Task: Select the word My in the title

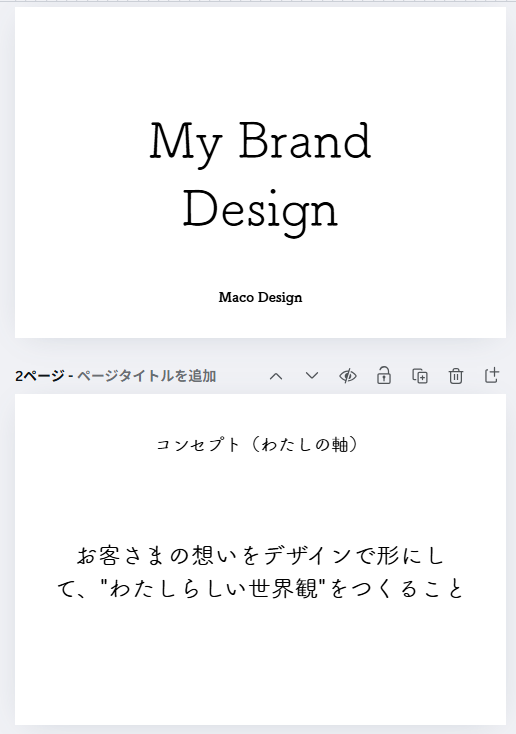Action: [x=186, y=144]
